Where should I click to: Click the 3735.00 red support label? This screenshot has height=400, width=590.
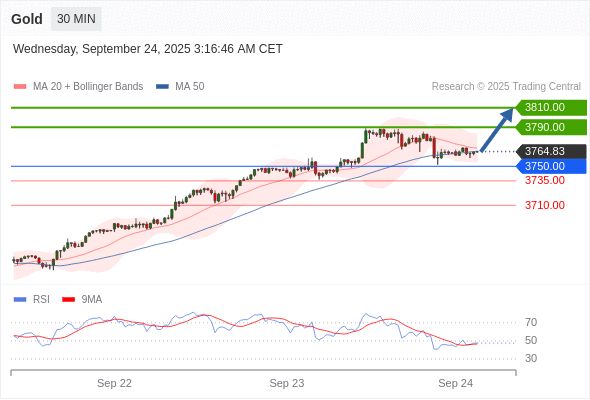[545, 180]
